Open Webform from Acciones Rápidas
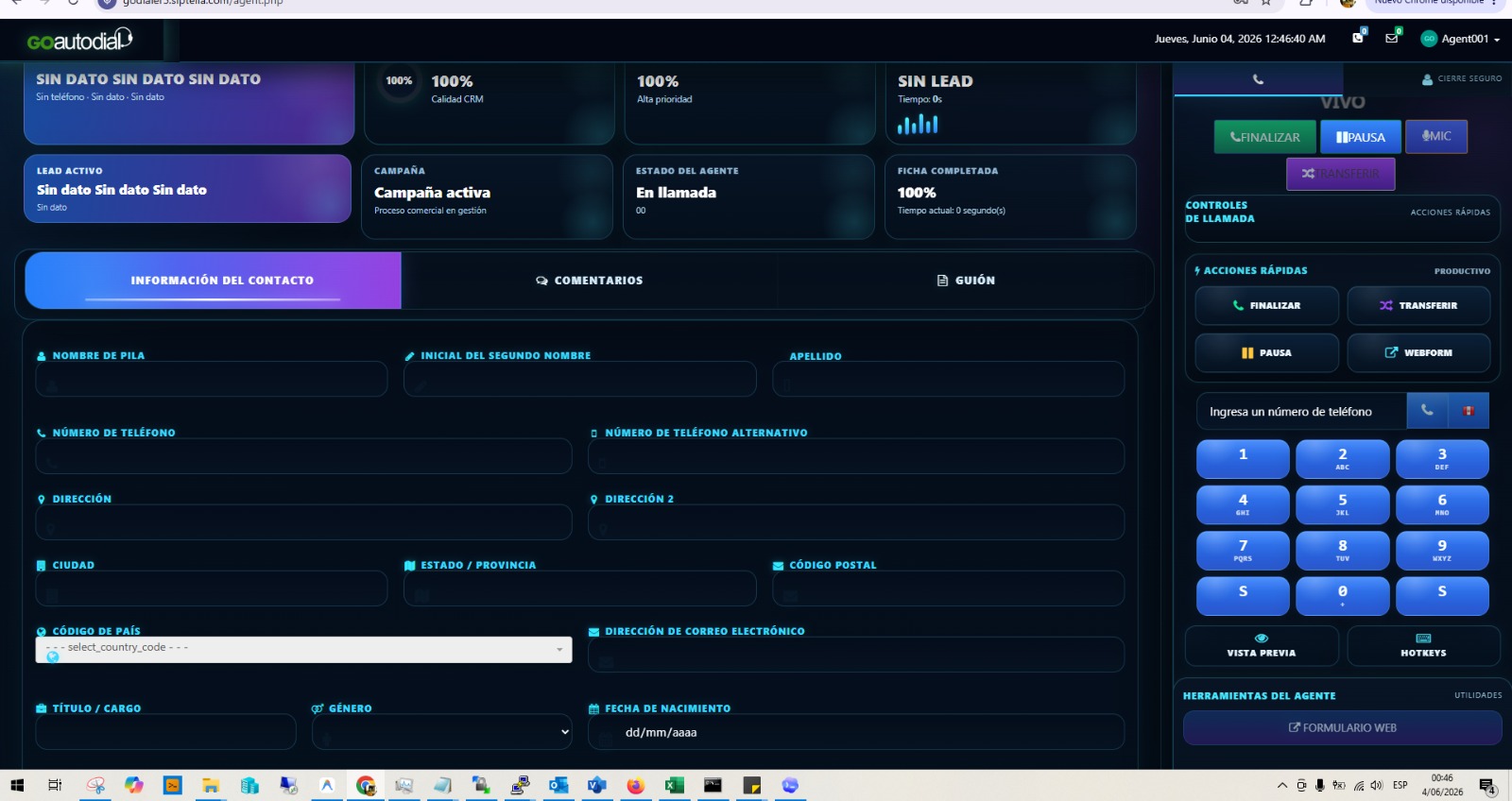 1418,353
